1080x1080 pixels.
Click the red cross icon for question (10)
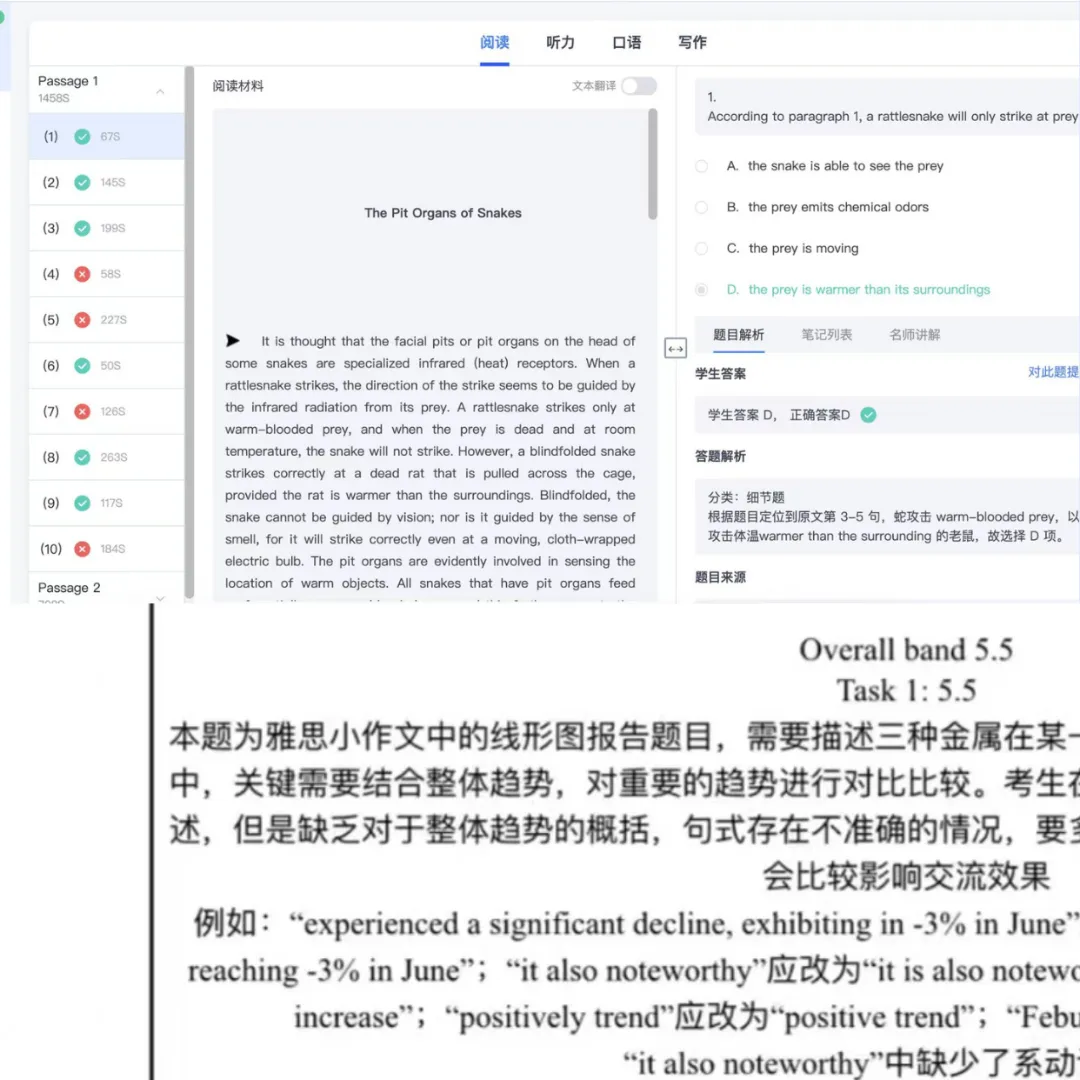(x=82, y=549)
